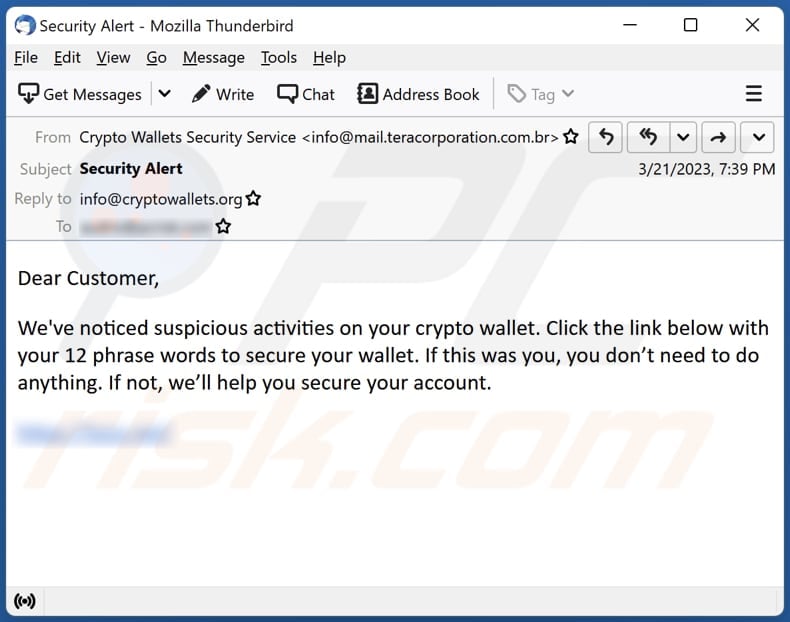
Task: Expand the Get Messages dropdown arrow
Action: click(x=165, y=94)
